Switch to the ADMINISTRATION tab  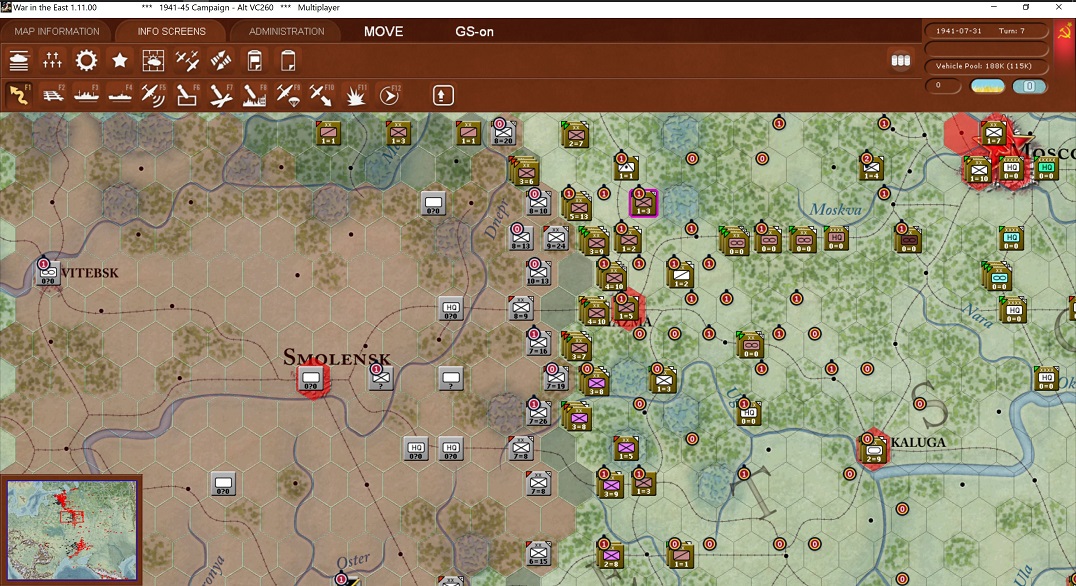tap(286, 32)
